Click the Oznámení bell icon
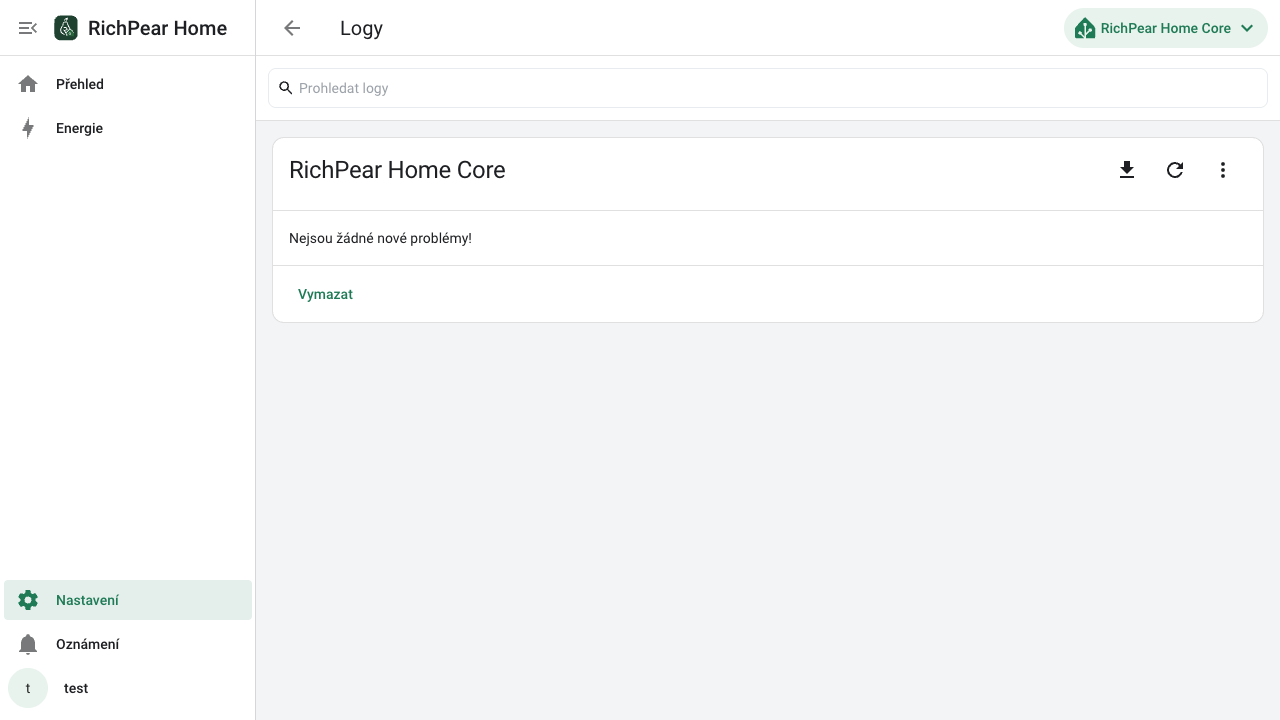 click(x=28, y=644)
